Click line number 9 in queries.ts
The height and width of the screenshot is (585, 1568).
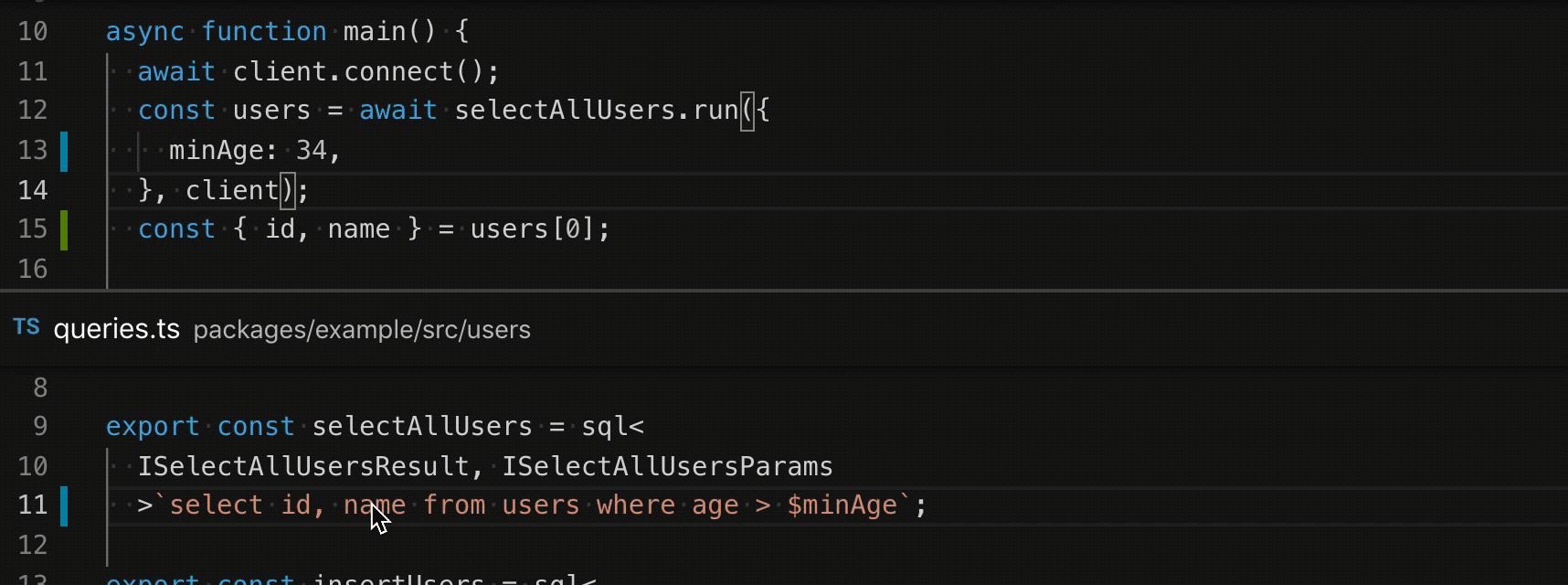pos(40,427)
